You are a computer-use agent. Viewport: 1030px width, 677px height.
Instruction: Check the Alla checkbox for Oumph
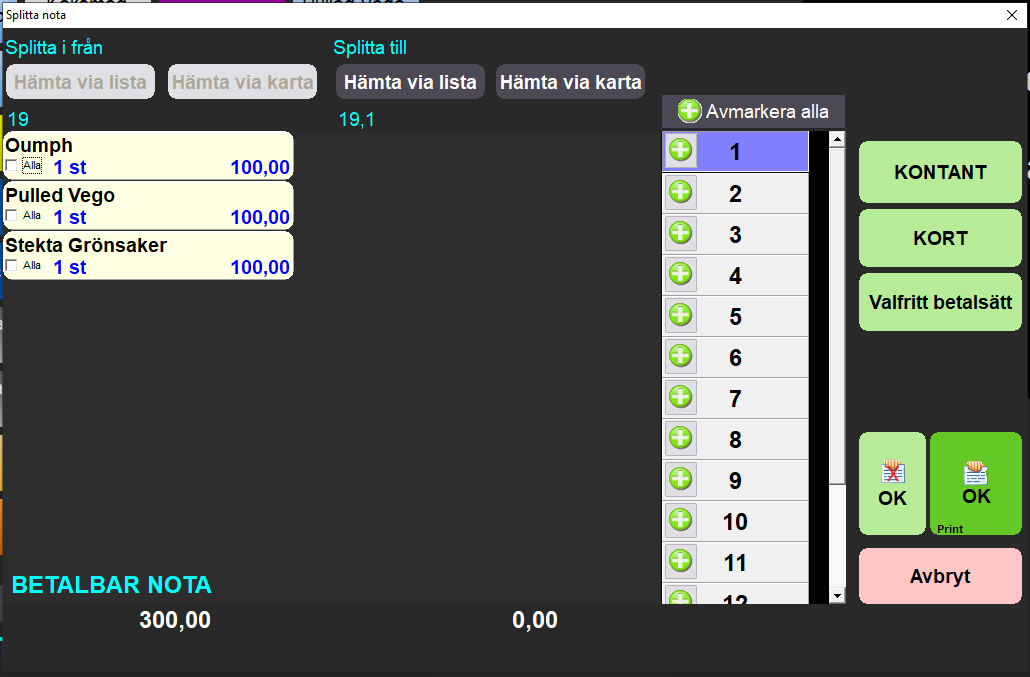pyautogui.click(x=12, y=166)
